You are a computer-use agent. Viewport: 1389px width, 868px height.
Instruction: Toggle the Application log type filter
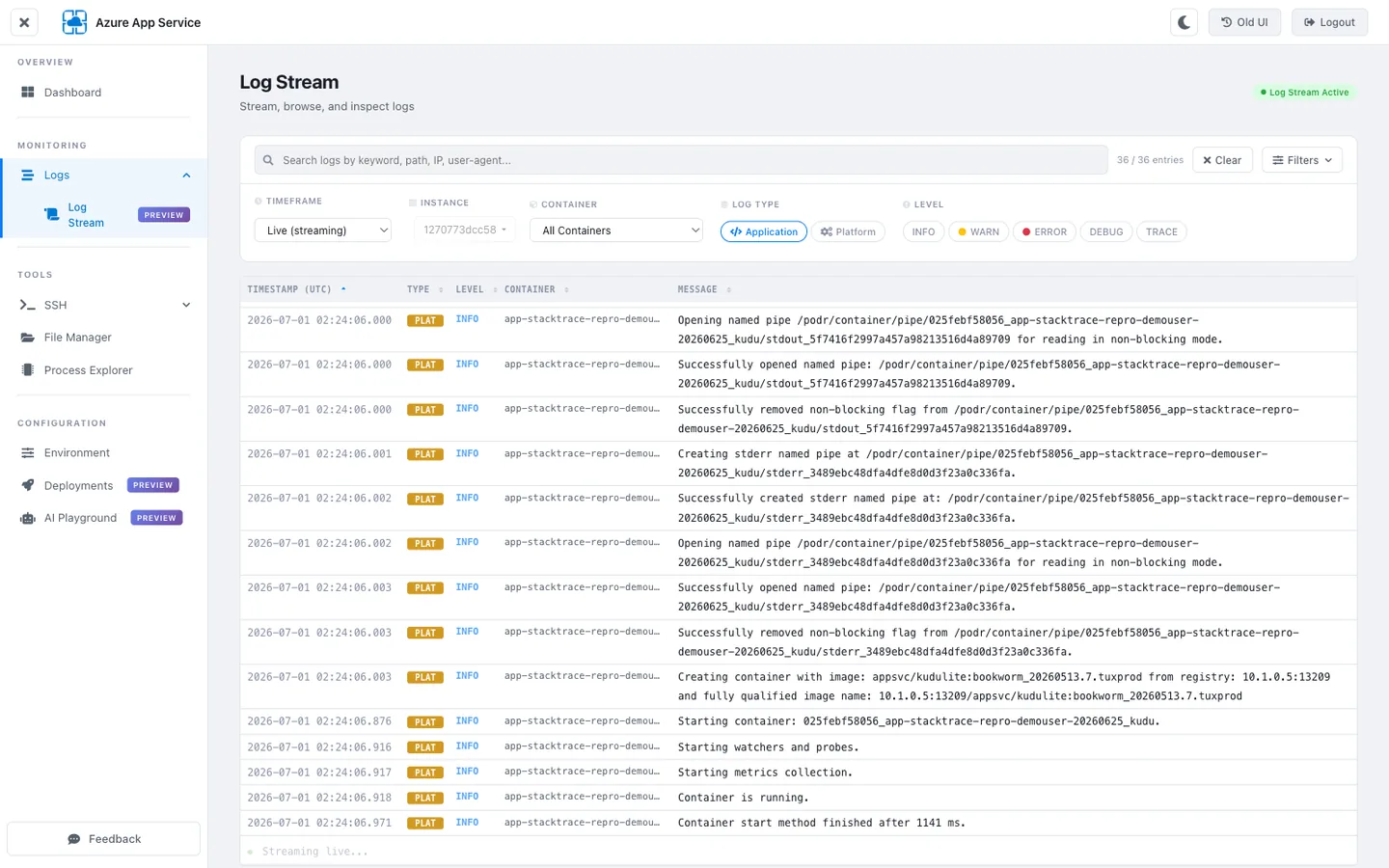pyautogui.click(x=764, y=231)
